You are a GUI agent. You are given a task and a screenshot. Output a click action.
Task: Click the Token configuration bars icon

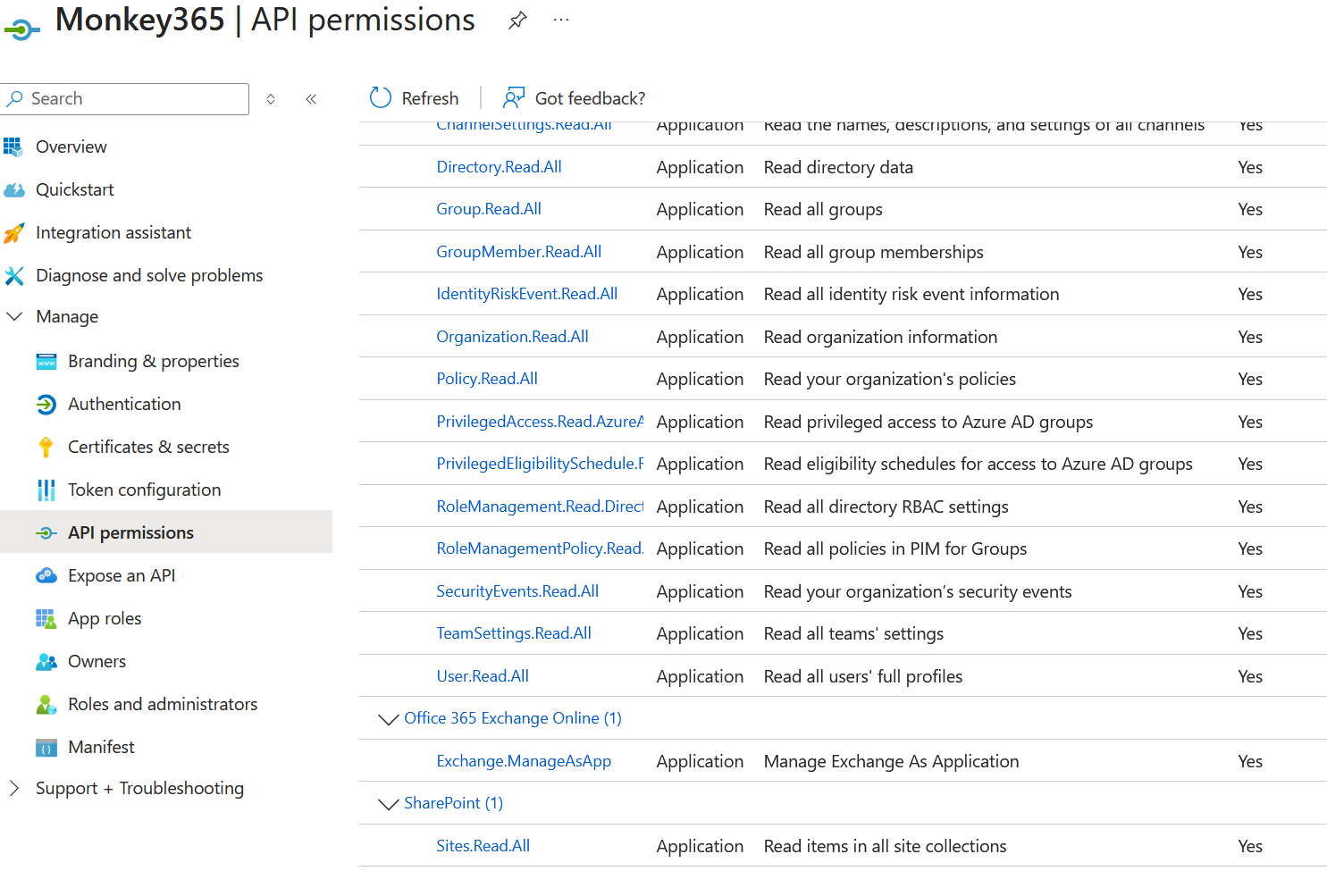click(46, 490)
